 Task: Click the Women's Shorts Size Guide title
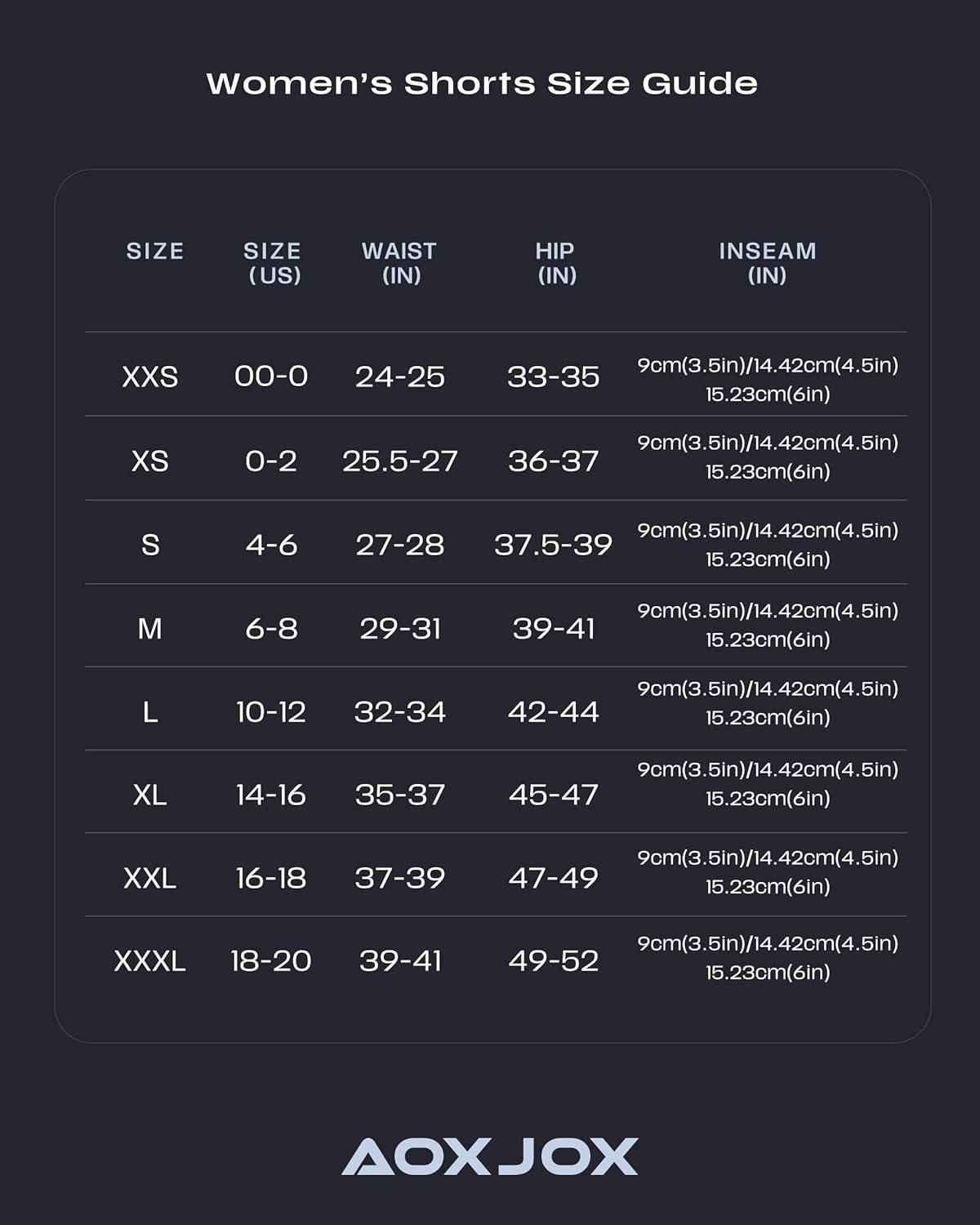pyautogui.click(x=482, y=83)
